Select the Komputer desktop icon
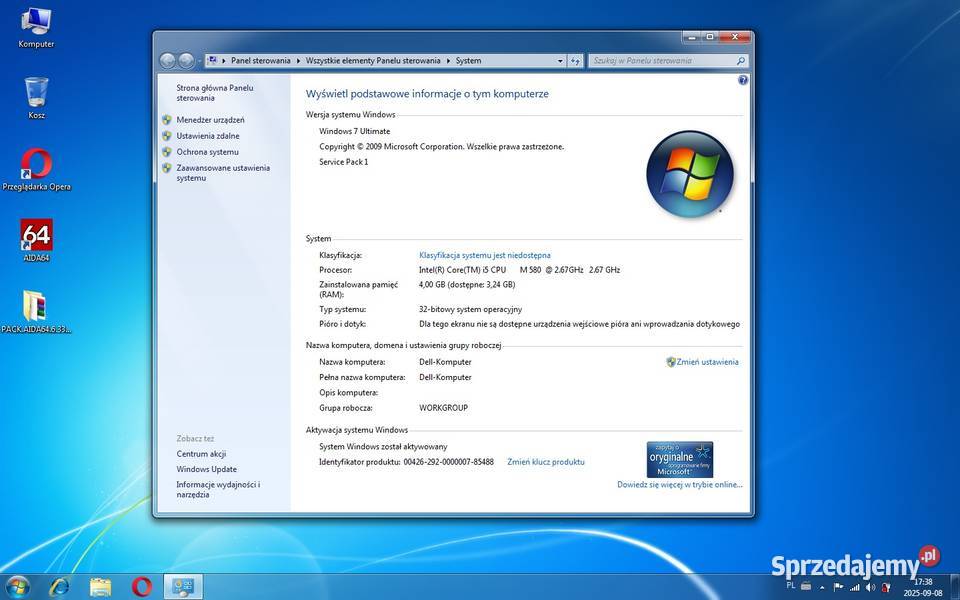Viewport: 960px width, 600px height. pyautogui.click(x=36, y=25)
